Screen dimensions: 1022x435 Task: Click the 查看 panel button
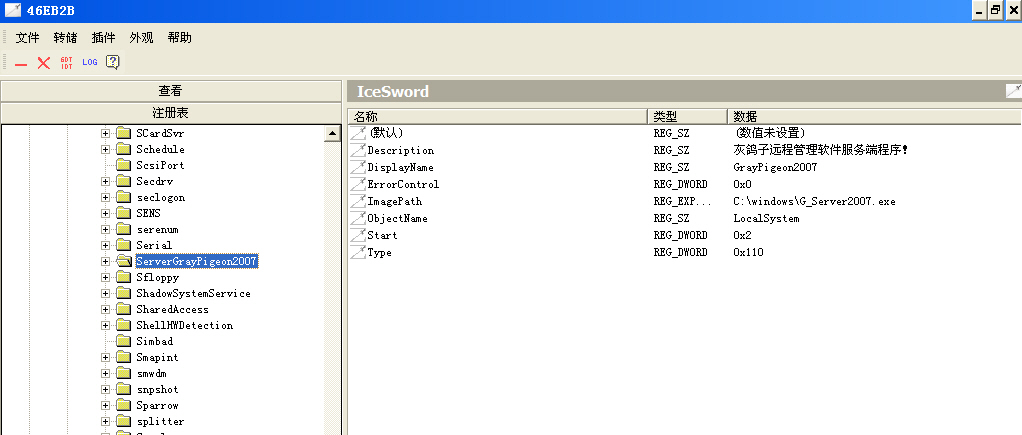171,91
